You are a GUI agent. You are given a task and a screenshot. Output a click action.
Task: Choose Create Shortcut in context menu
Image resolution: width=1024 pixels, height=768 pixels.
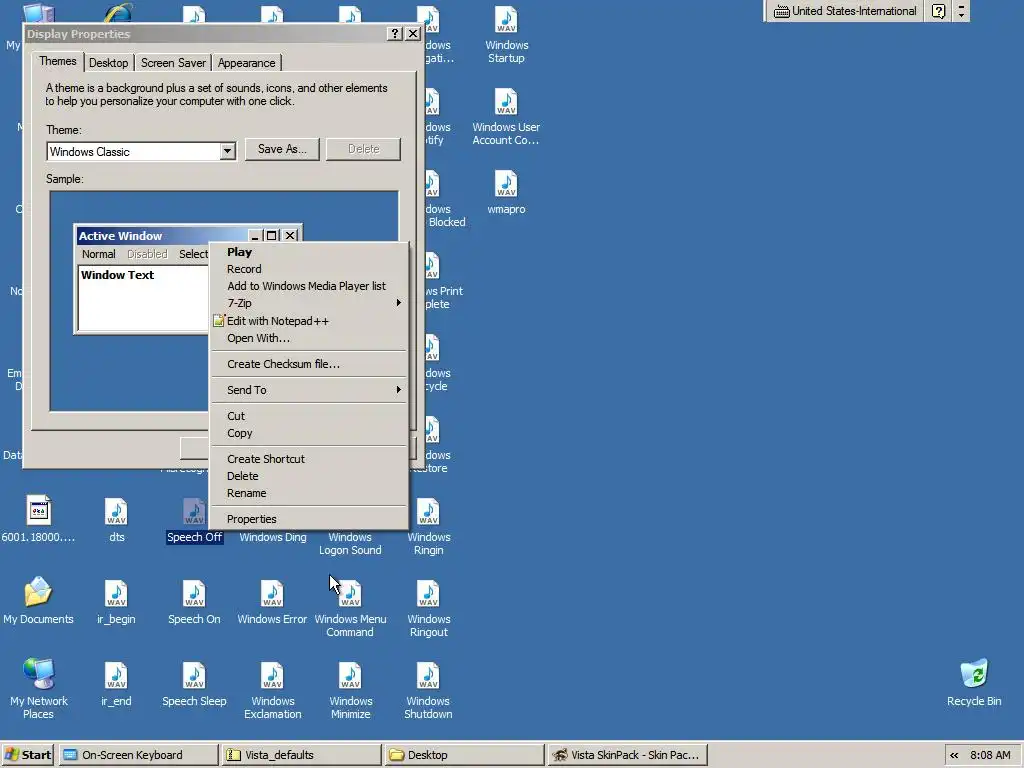[x=309, y=459]
